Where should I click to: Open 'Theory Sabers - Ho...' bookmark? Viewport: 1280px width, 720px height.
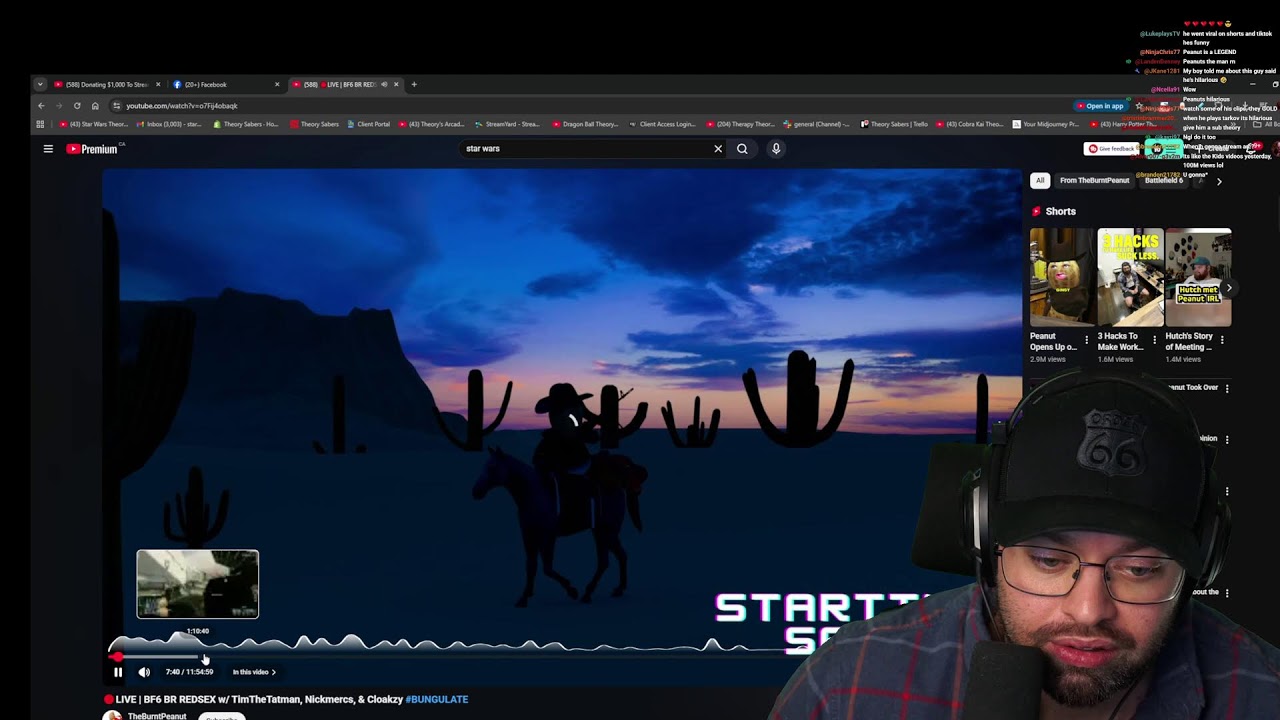click(x=246, y=124)
